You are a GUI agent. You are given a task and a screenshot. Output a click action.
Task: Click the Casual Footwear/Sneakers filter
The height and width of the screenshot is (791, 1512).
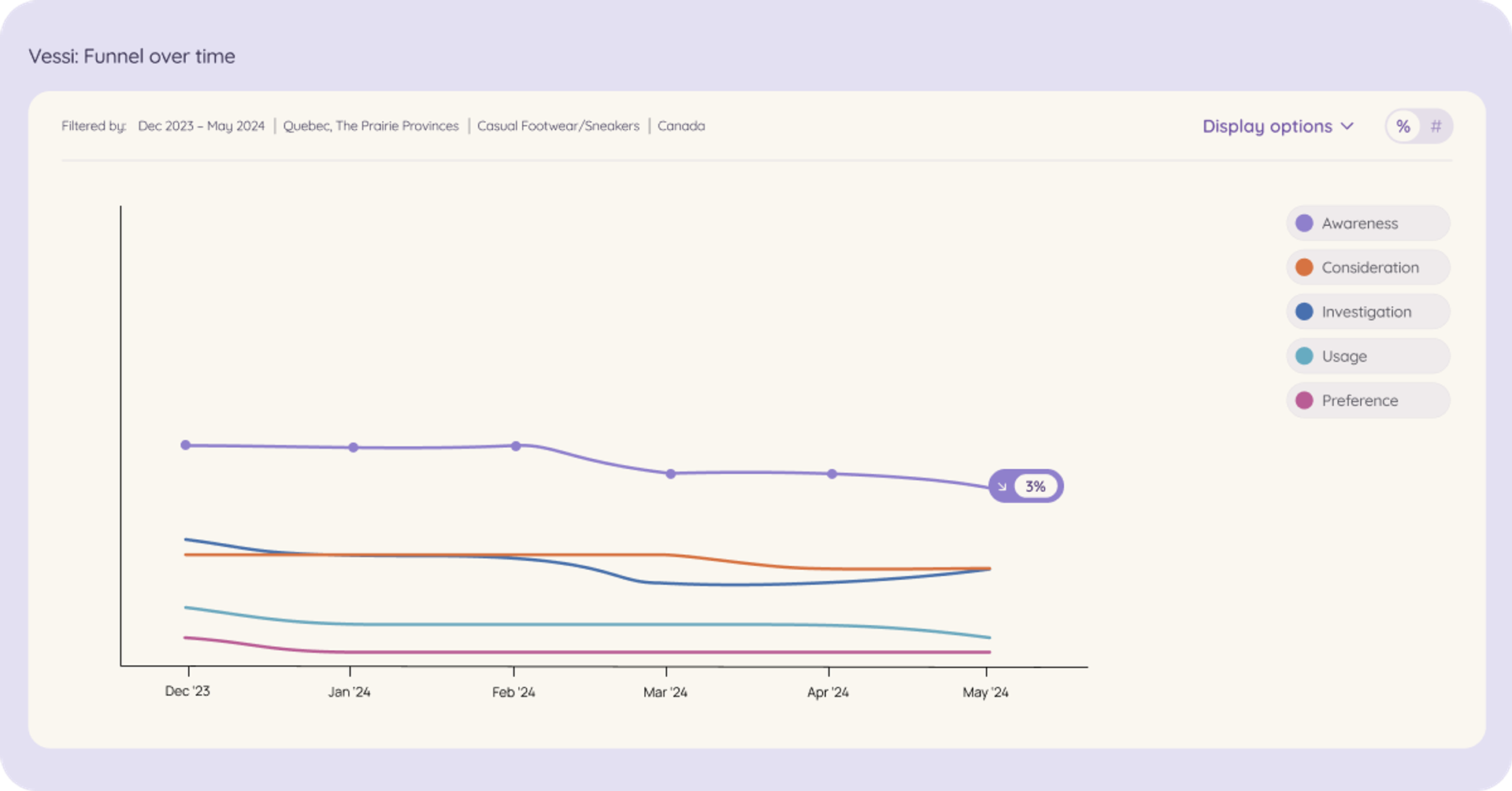point(558,126)
